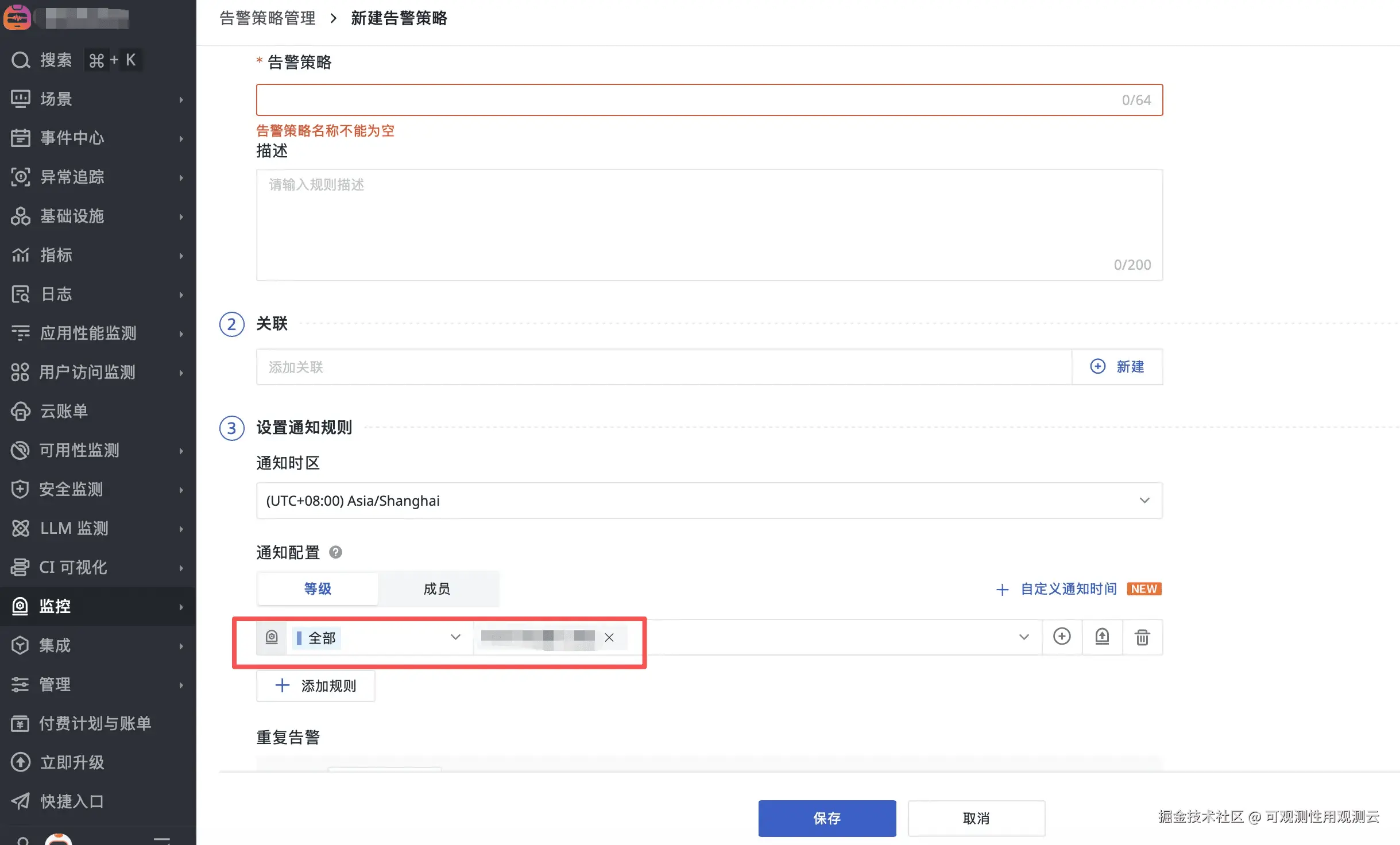Open the search icon in sidebar

click(21, 60)
